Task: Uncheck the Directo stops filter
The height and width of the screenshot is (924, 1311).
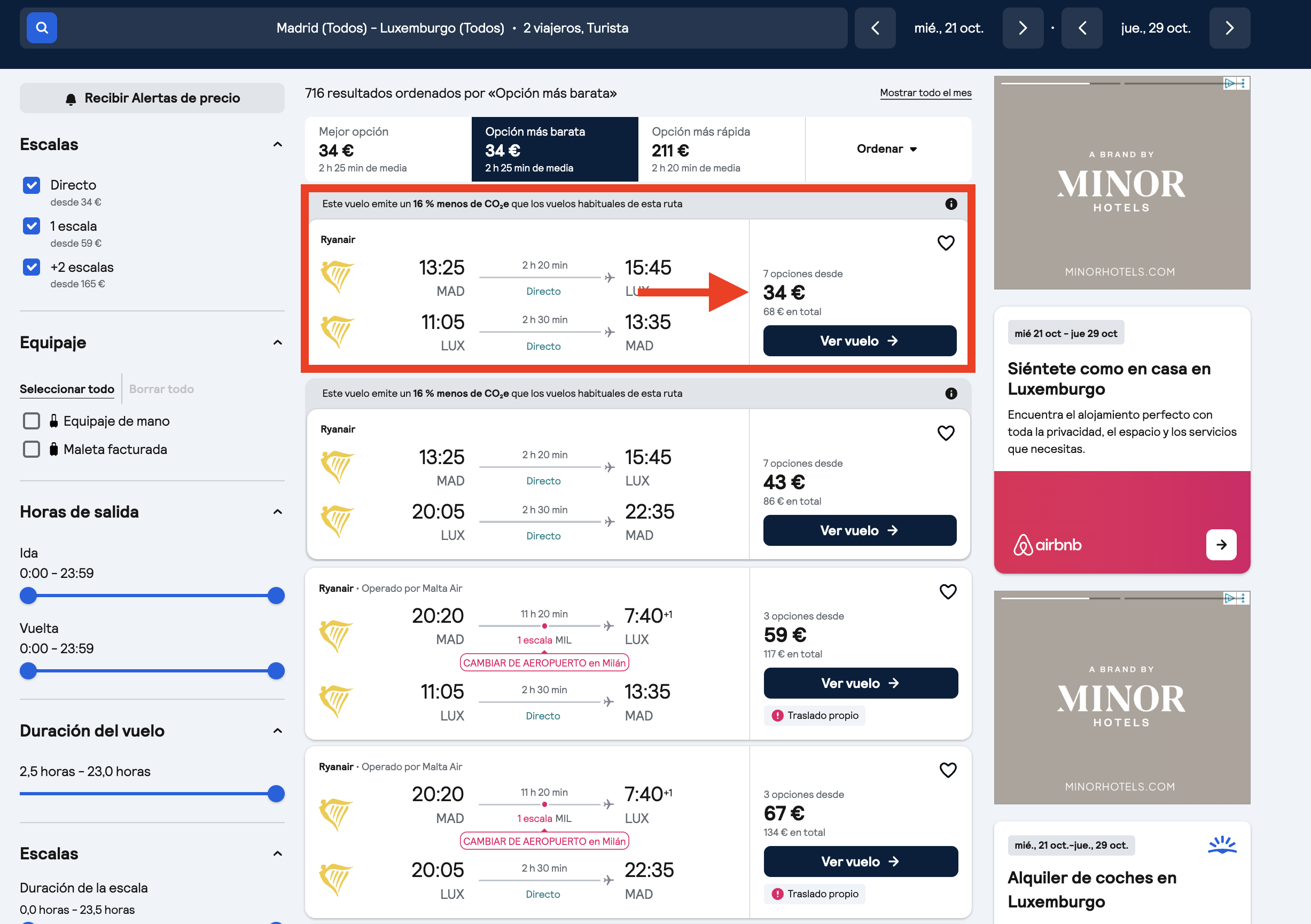Action: (x=32, y=185)
